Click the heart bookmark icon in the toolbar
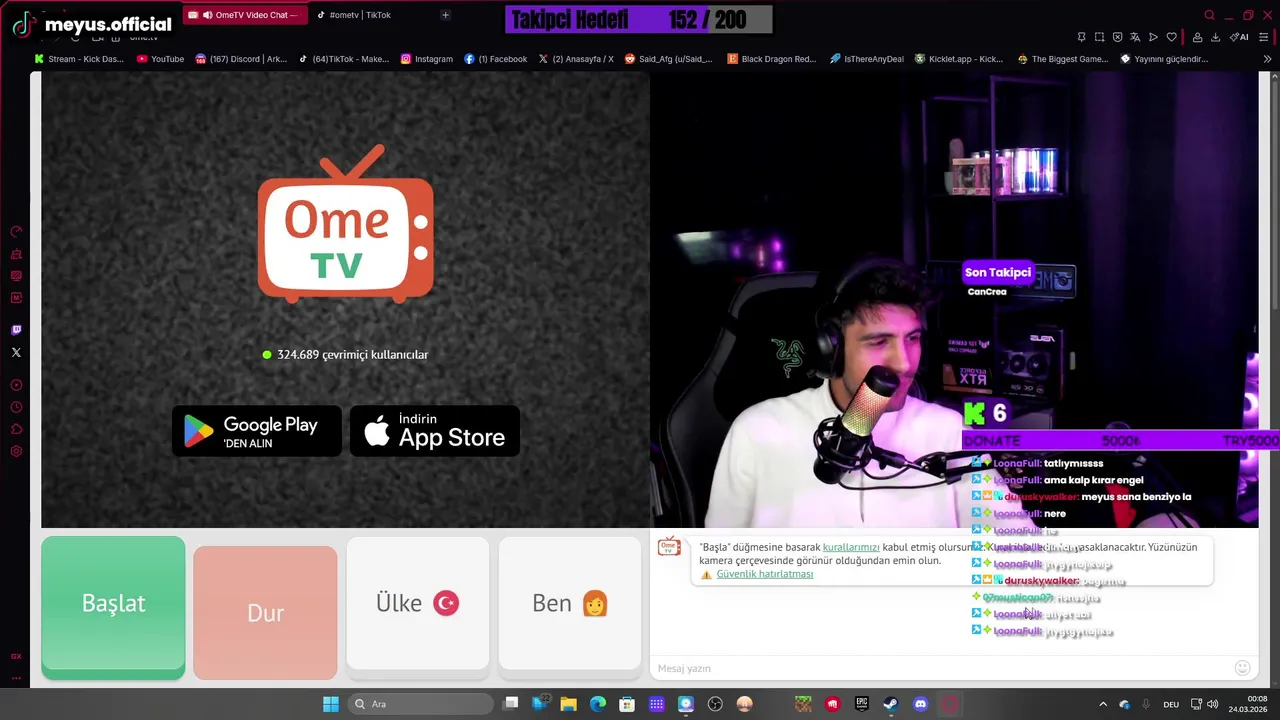 pos(1171,37)
